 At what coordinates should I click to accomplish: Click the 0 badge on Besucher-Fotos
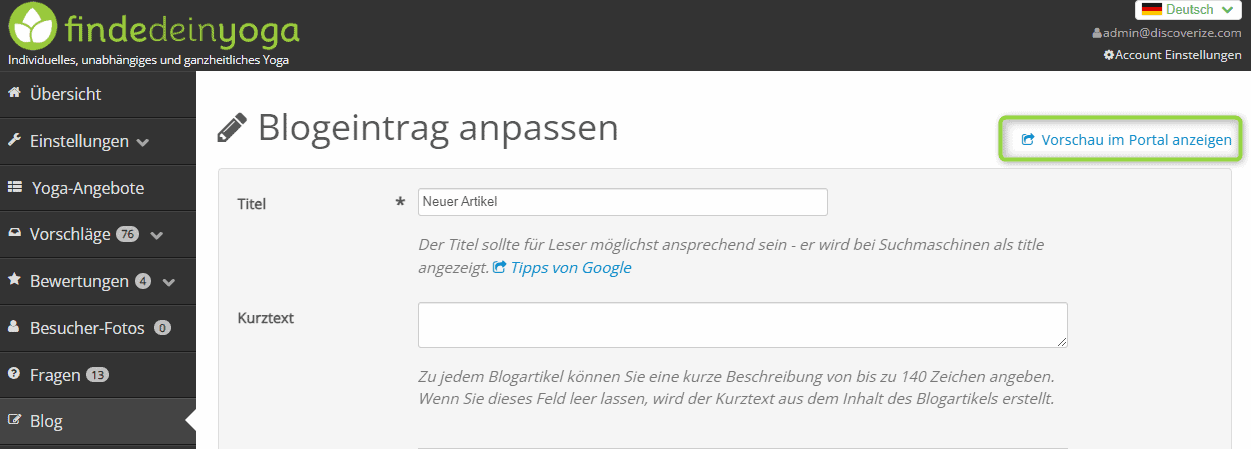click(162, 328)
